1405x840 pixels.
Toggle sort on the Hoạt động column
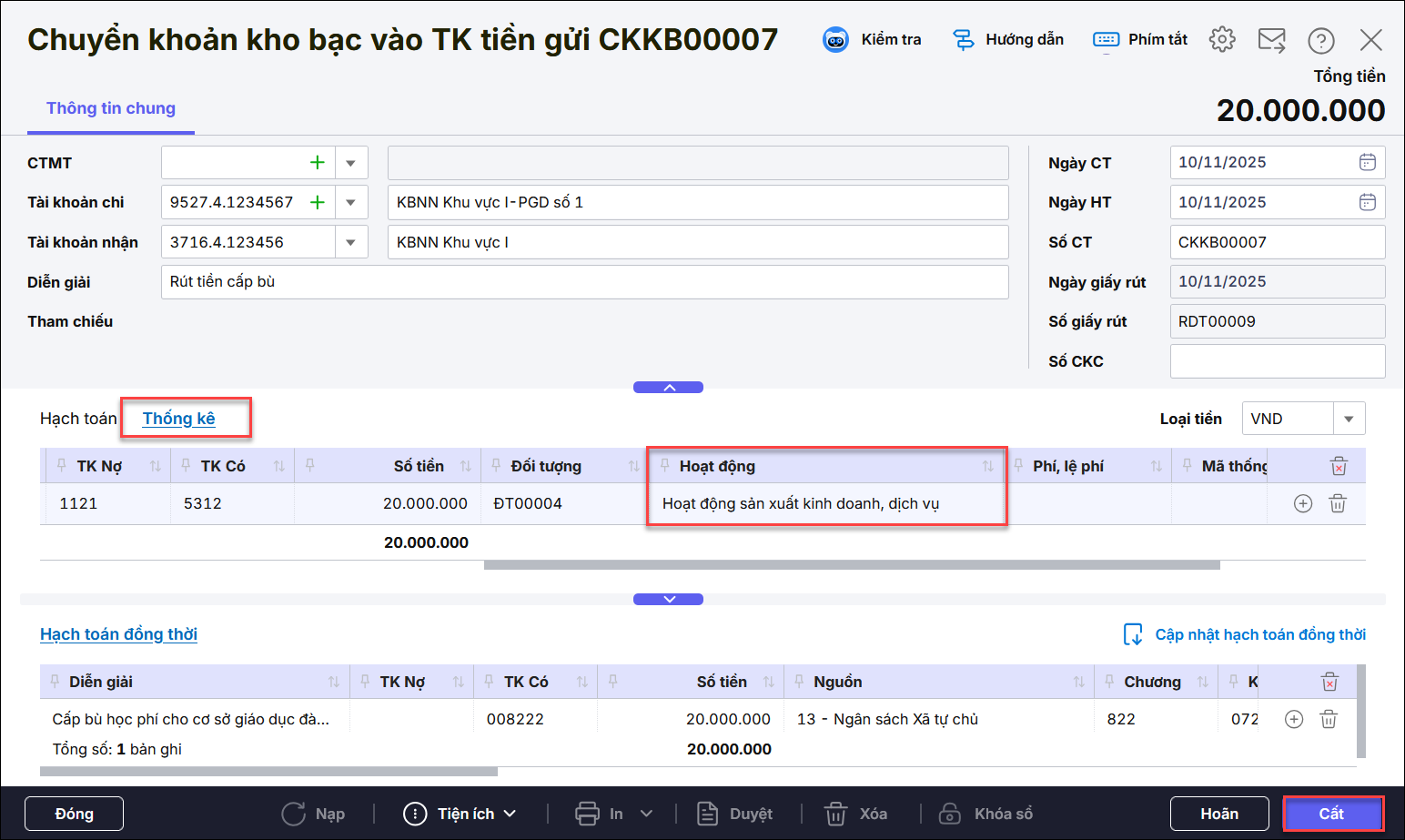987,466
